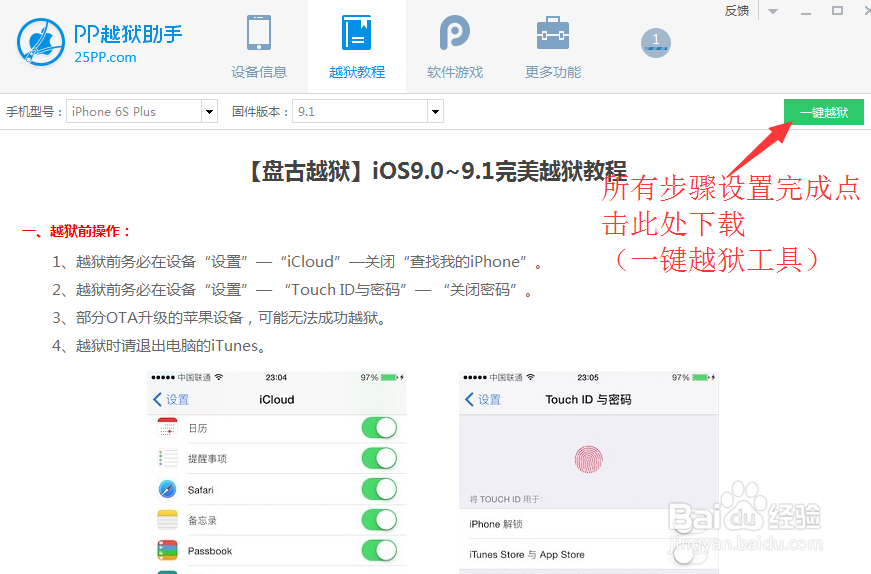Click the 提醒事项 reminders icon

(167, 458)
